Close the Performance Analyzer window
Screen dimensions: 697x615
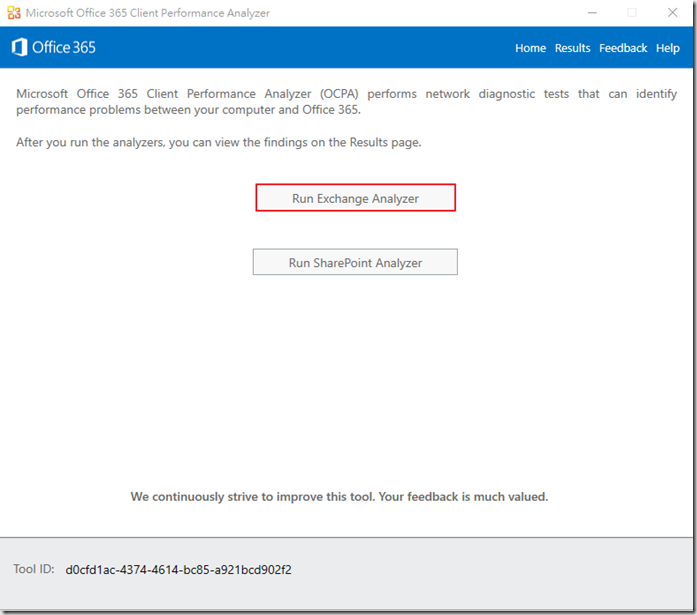674,13
